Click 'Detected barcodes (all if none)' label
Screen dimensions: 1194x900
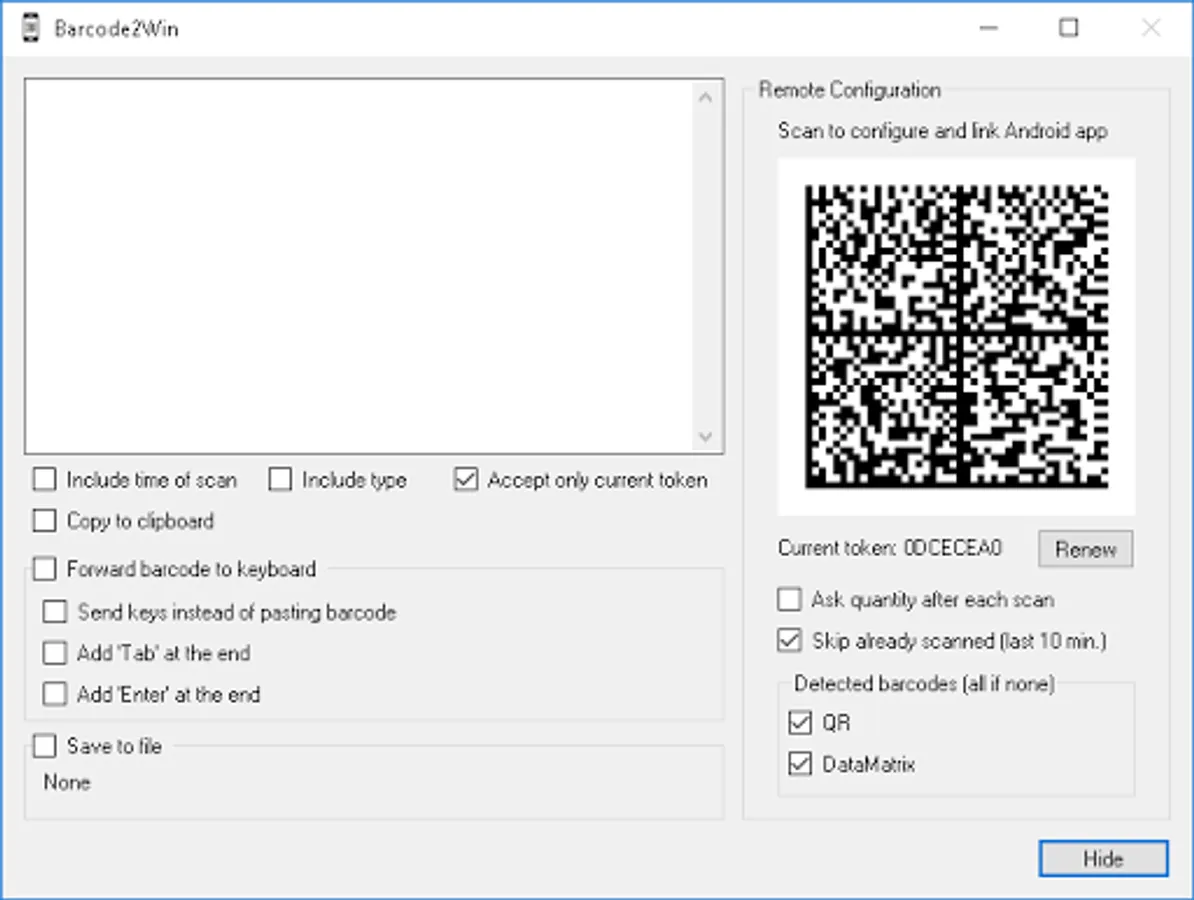point(924,684)
